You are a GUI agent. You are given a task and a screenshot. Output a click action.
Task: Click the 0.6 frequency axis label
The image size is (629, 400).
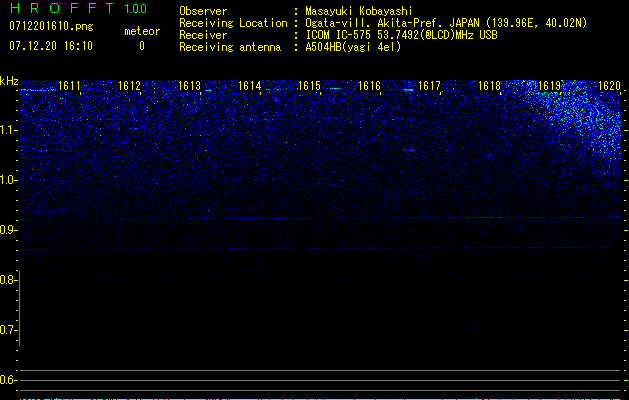(8, 380)
